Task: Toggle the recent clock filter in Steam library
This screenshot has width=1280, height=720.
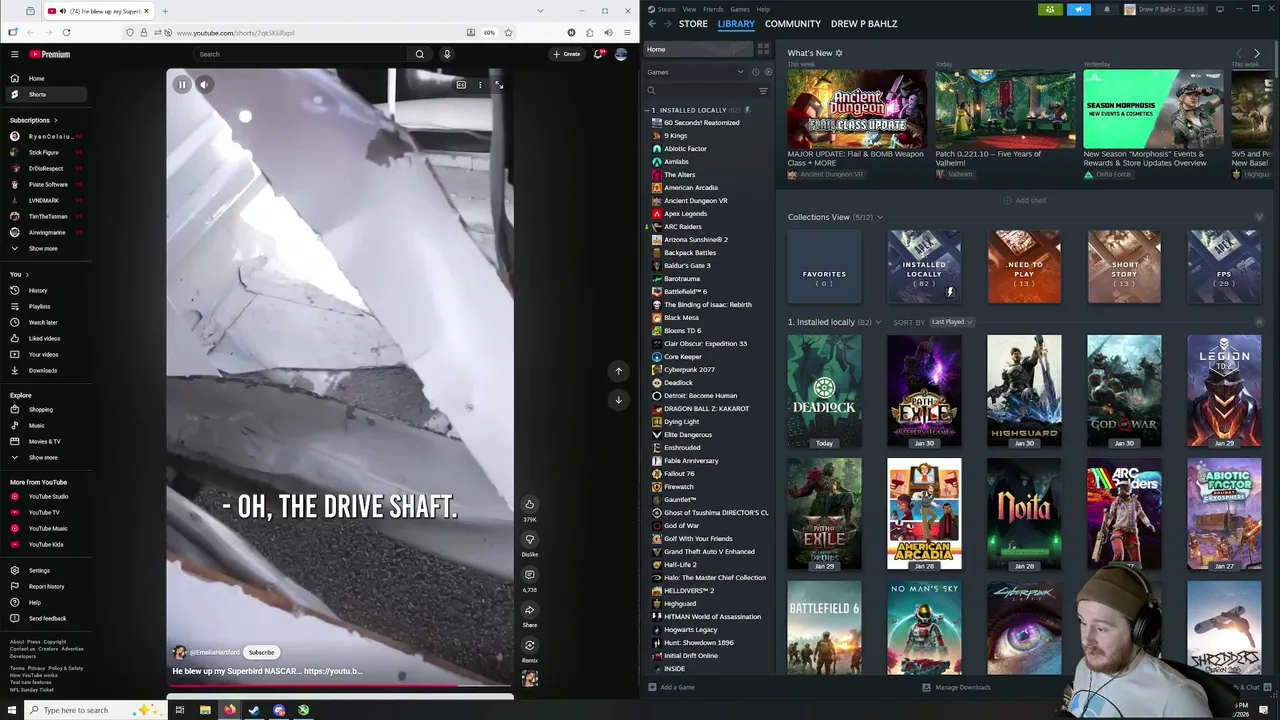Action: [755, 72]
